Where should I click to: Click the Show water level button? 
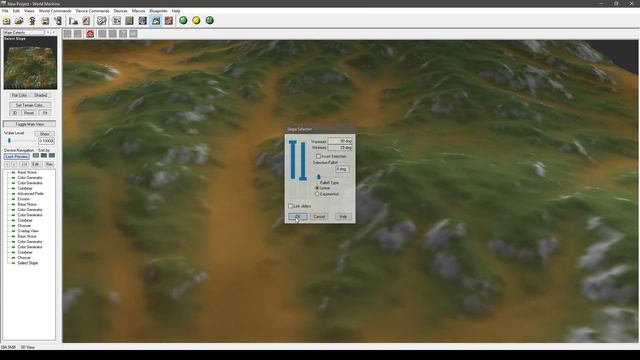click(x=44, y=134)
